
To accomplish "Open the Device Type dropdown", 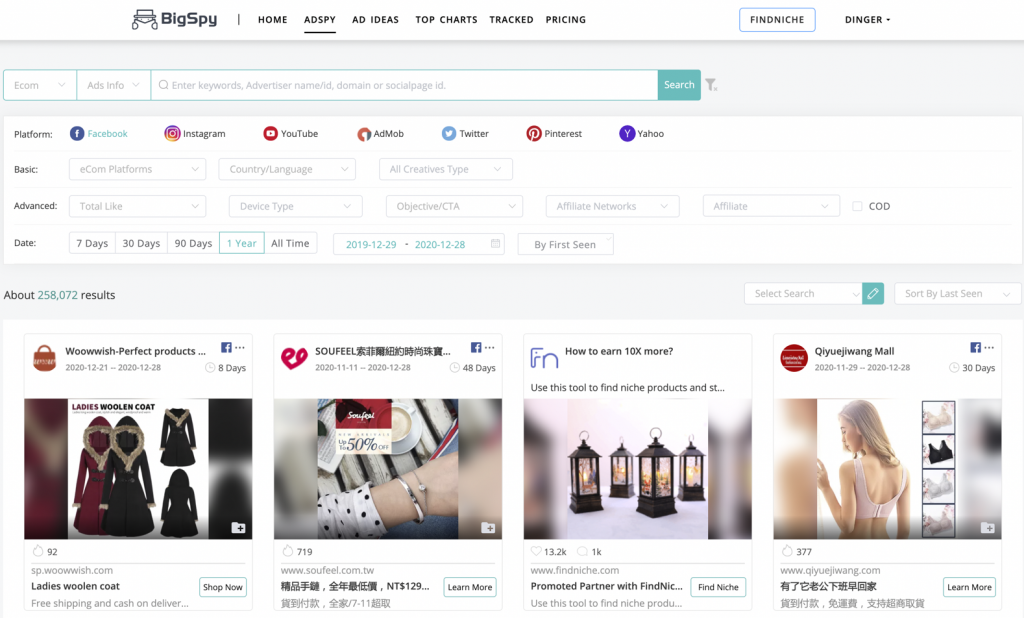I will [295, 206].
